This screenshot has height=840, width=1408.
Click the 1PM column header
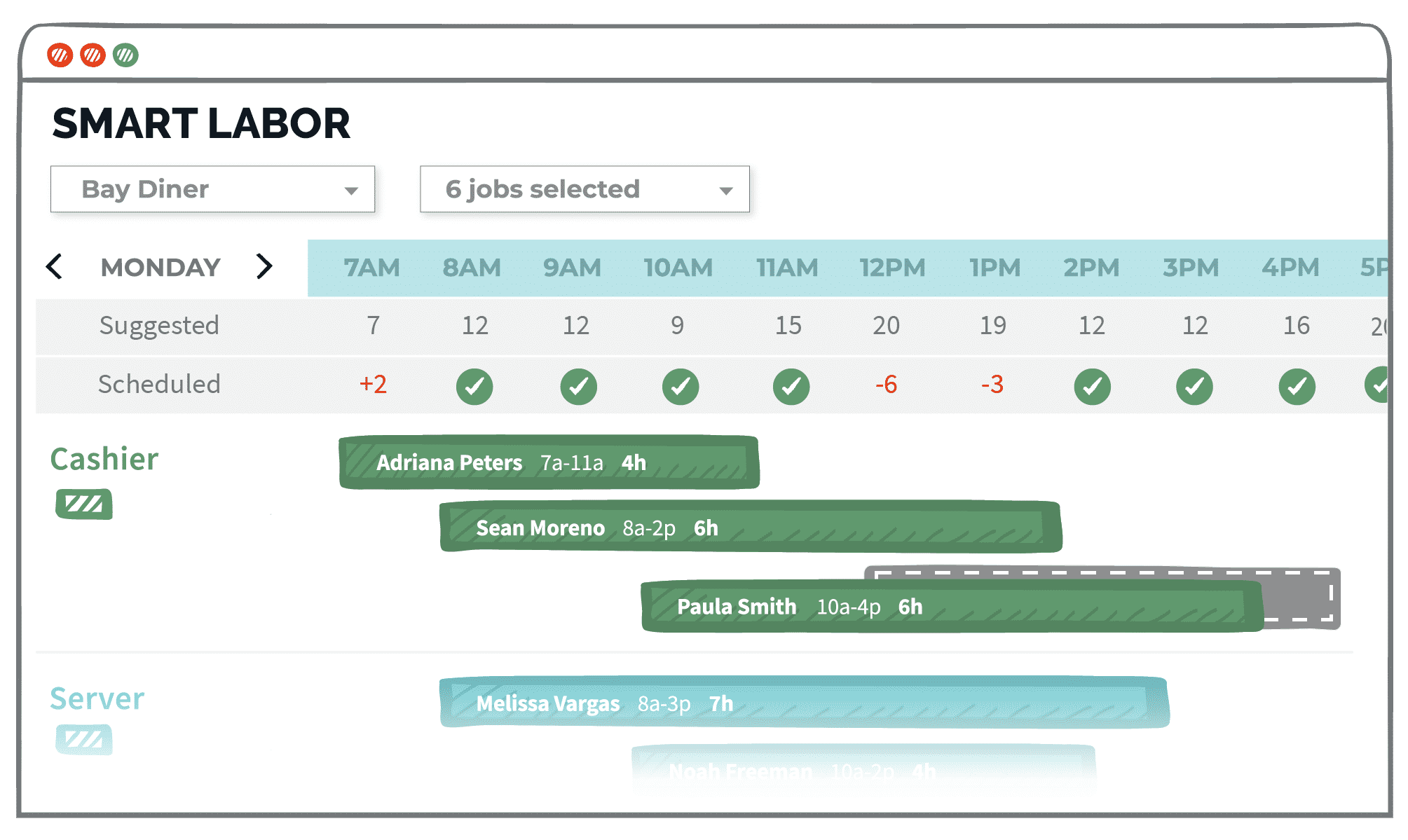995,268
